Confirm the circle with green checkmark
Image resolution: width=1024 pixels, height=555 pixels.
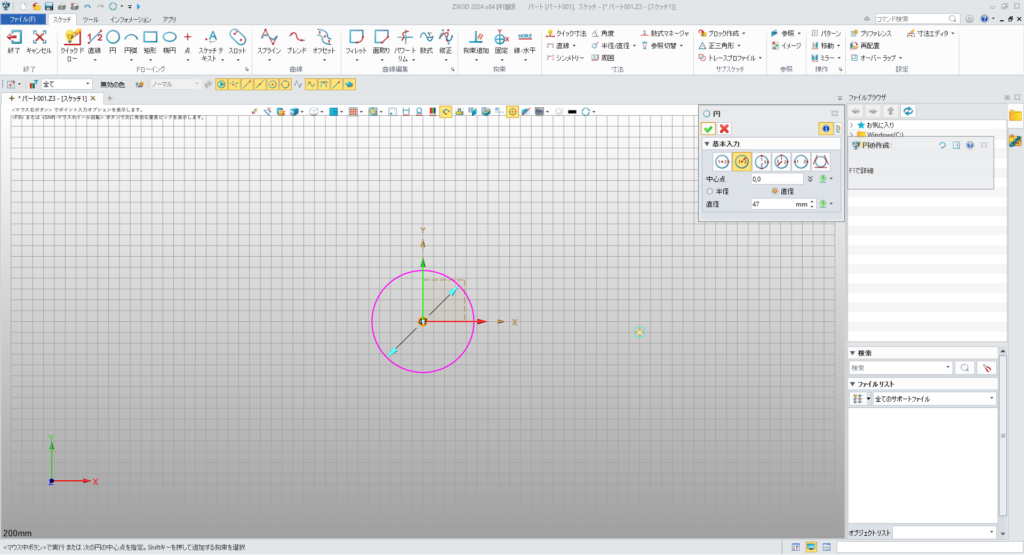point(708,129)
